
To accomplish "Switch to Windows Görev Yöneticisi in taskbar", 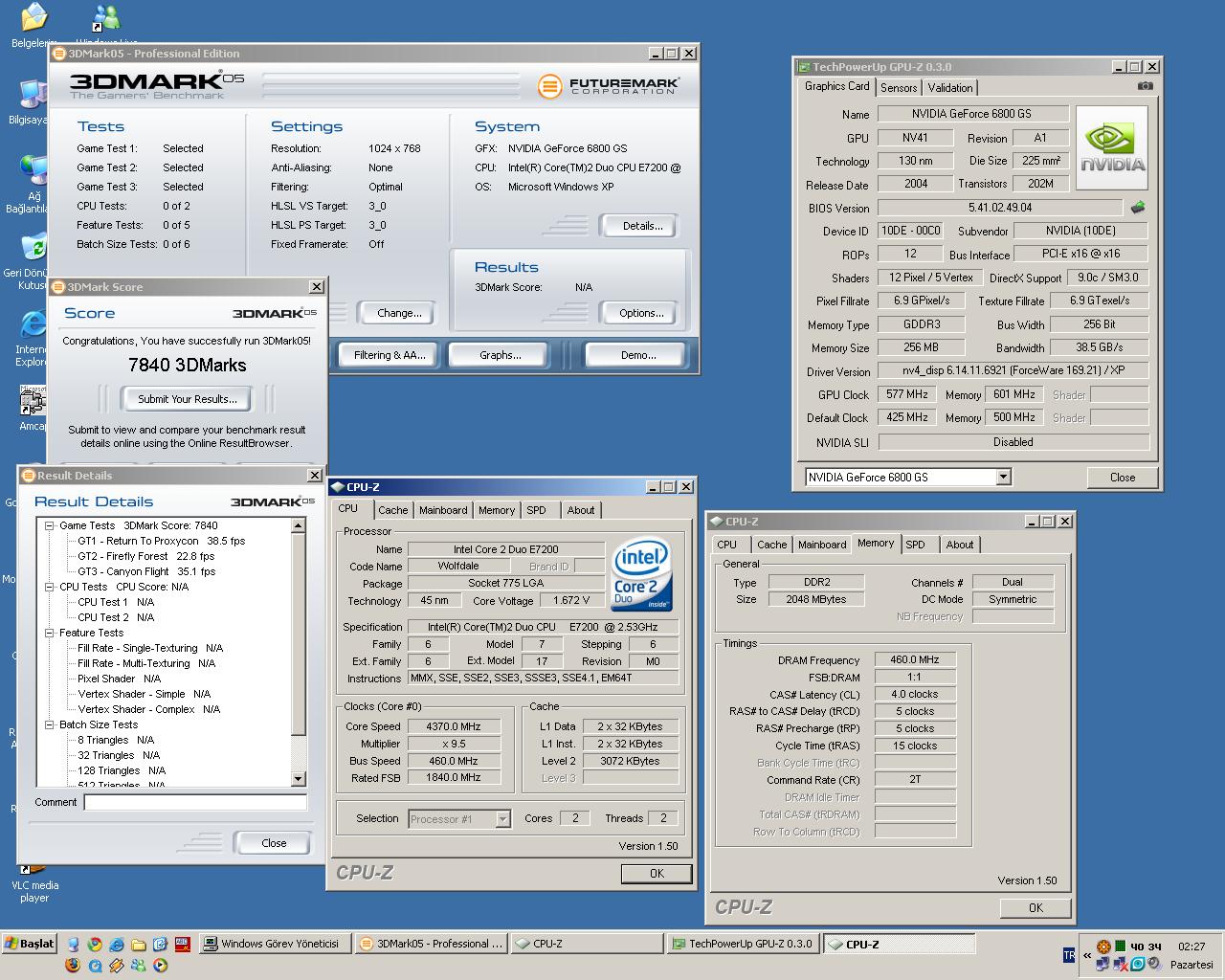I will click(274, 944).
